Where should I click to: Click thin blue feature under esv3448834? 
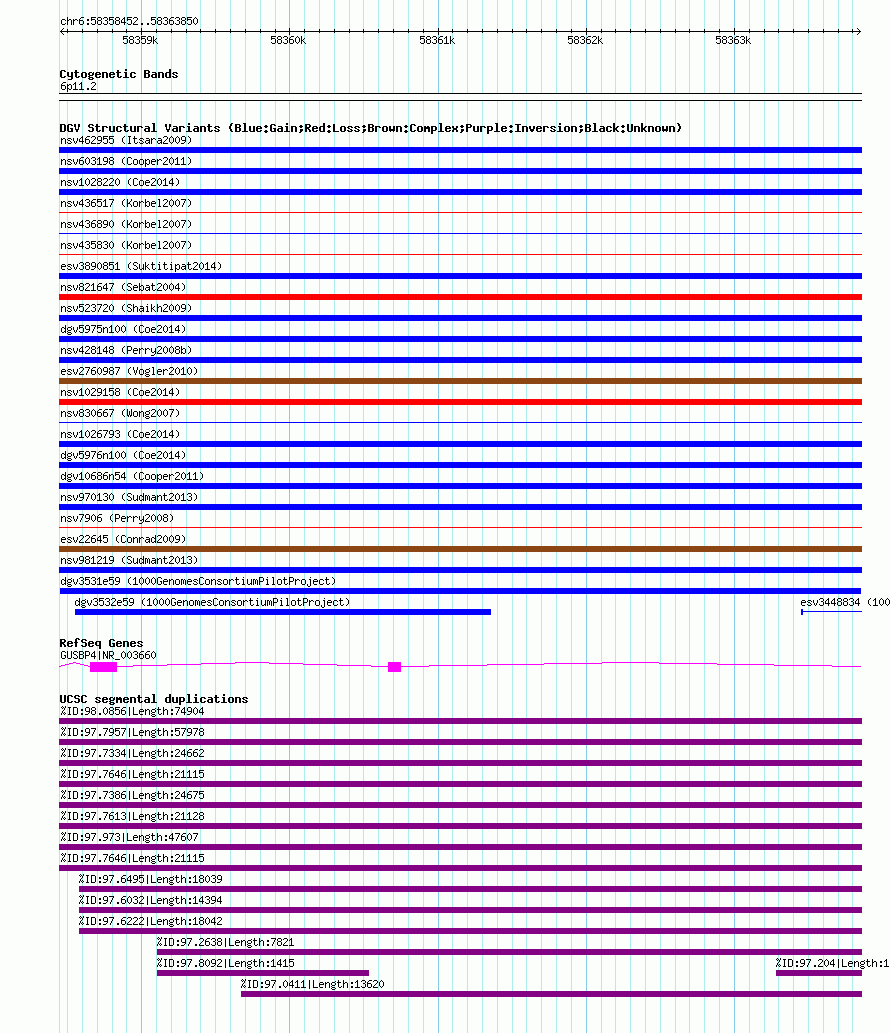pos(831,613)
